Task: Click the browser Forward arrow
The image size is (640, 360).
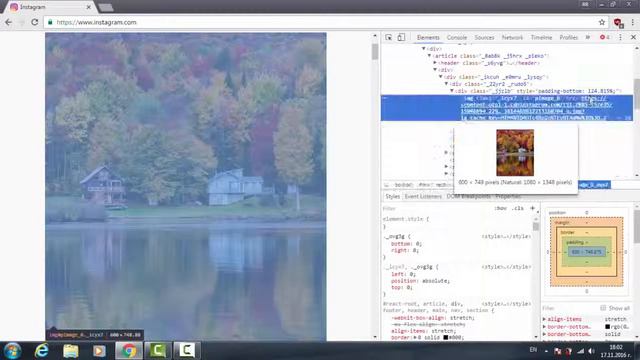Action: (22, 22)
